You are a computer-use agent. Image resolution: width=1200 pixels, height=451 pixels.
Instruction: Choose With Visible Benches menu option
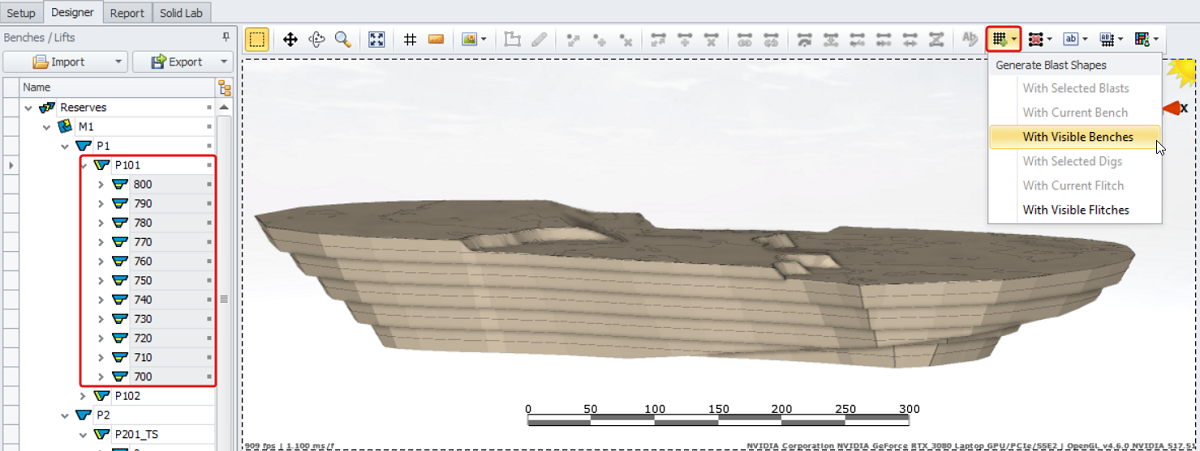click(x=1075, y=137)
